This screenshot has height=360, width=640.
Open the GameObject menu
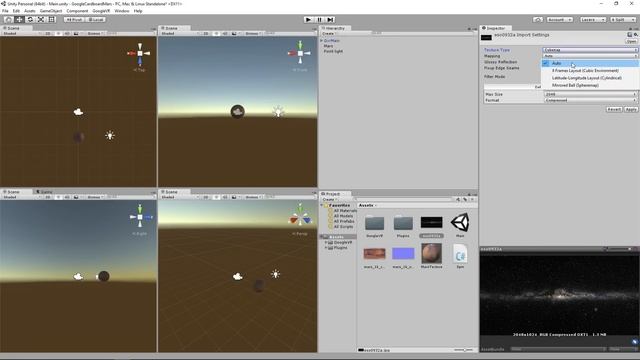pos(51,11)
